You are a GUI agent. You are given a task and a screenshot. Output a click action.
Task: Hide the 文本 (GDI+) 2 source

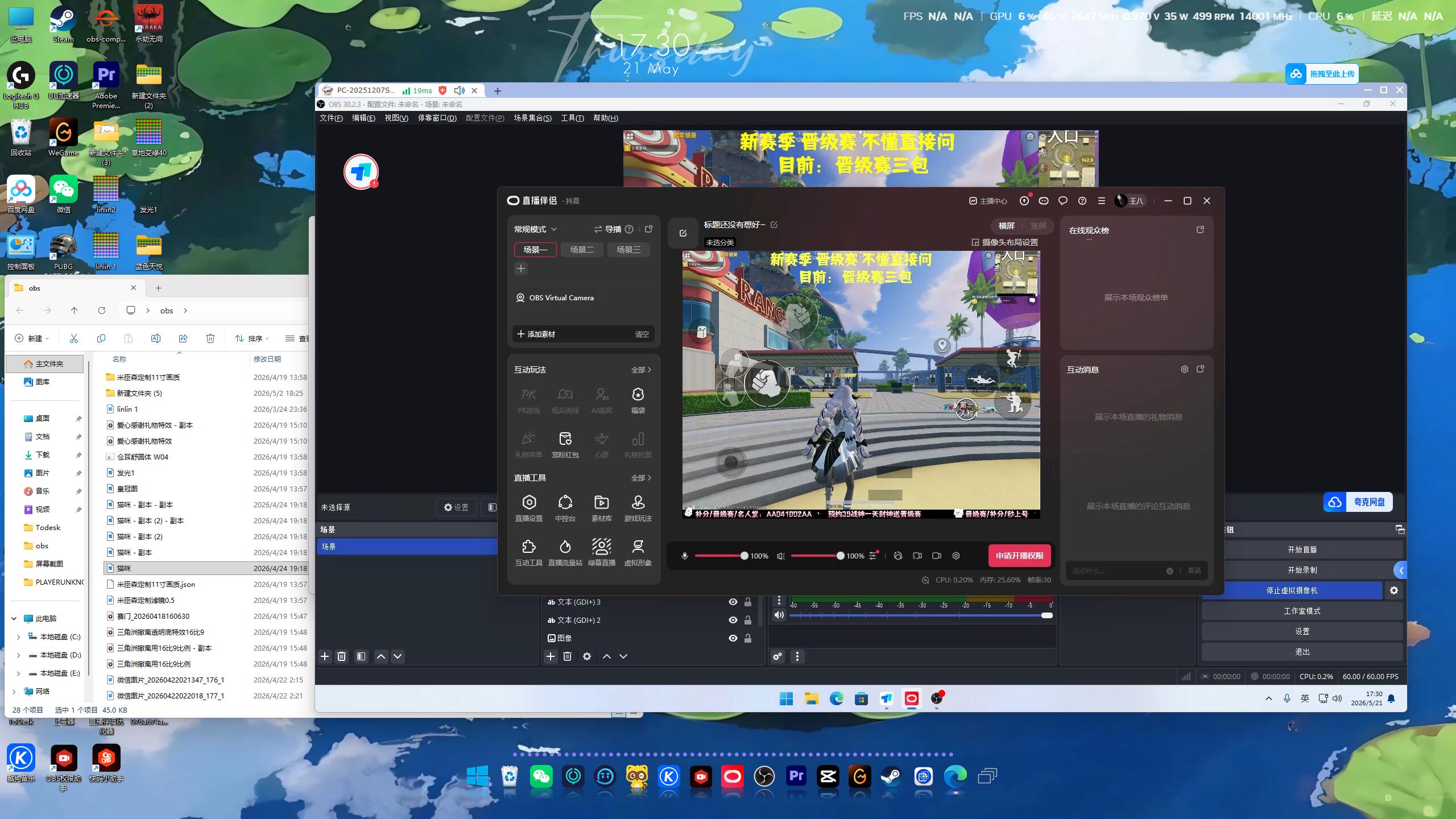[x=733, y=620]
